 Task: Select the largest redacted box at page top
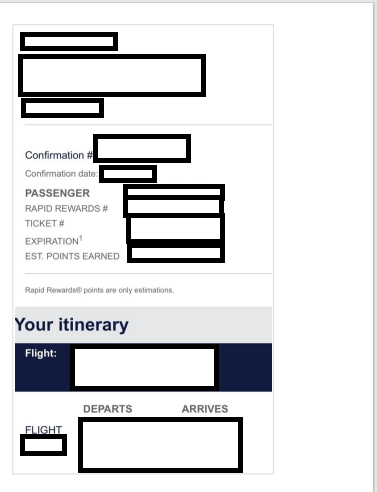112,76
